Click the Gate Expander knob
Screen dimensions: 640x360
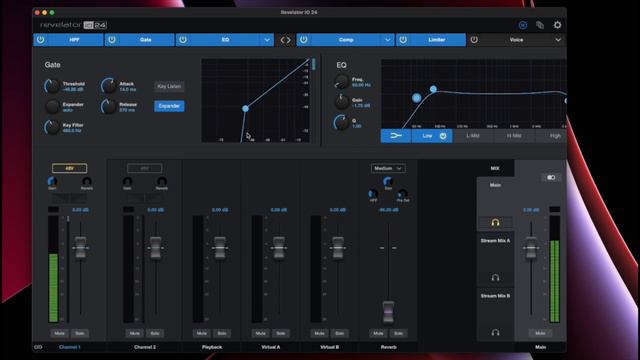[x=52, y=107]
